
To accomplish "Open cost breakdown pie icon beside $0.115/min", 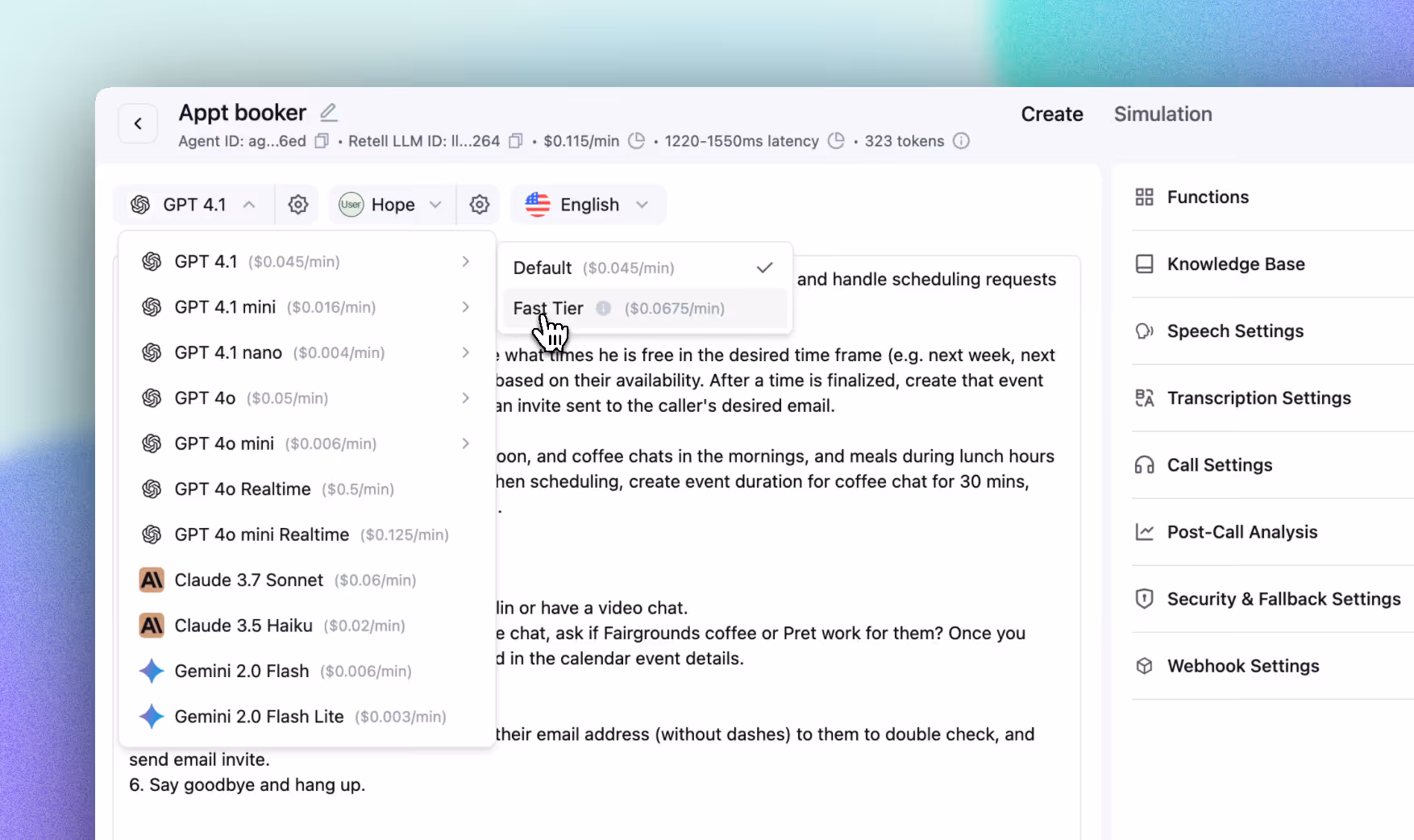I will [636, 141].
